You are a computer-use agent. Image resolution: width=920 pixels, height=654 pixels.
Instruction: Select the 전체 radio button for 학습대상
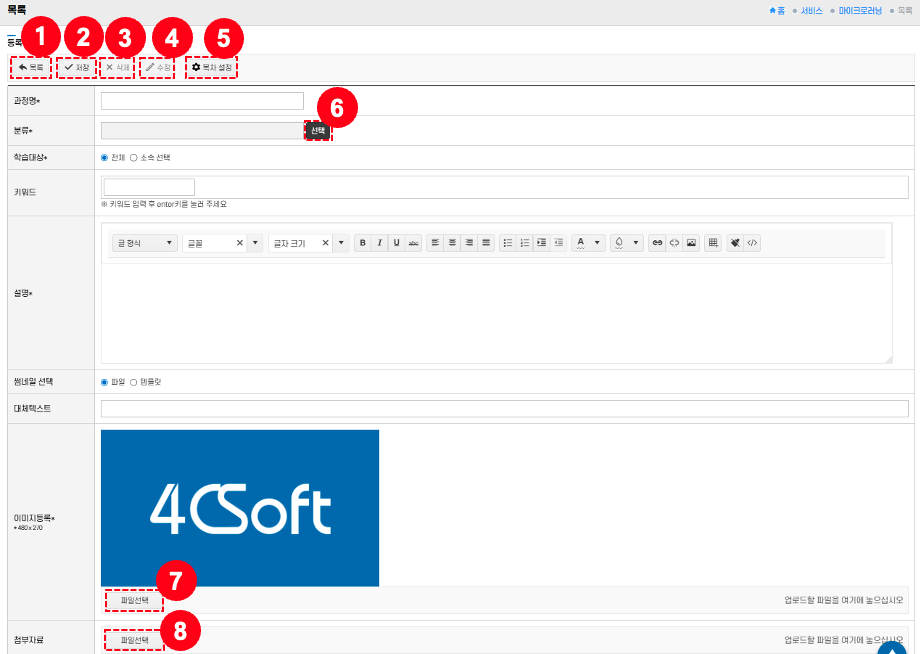click(x=105, y=158)
